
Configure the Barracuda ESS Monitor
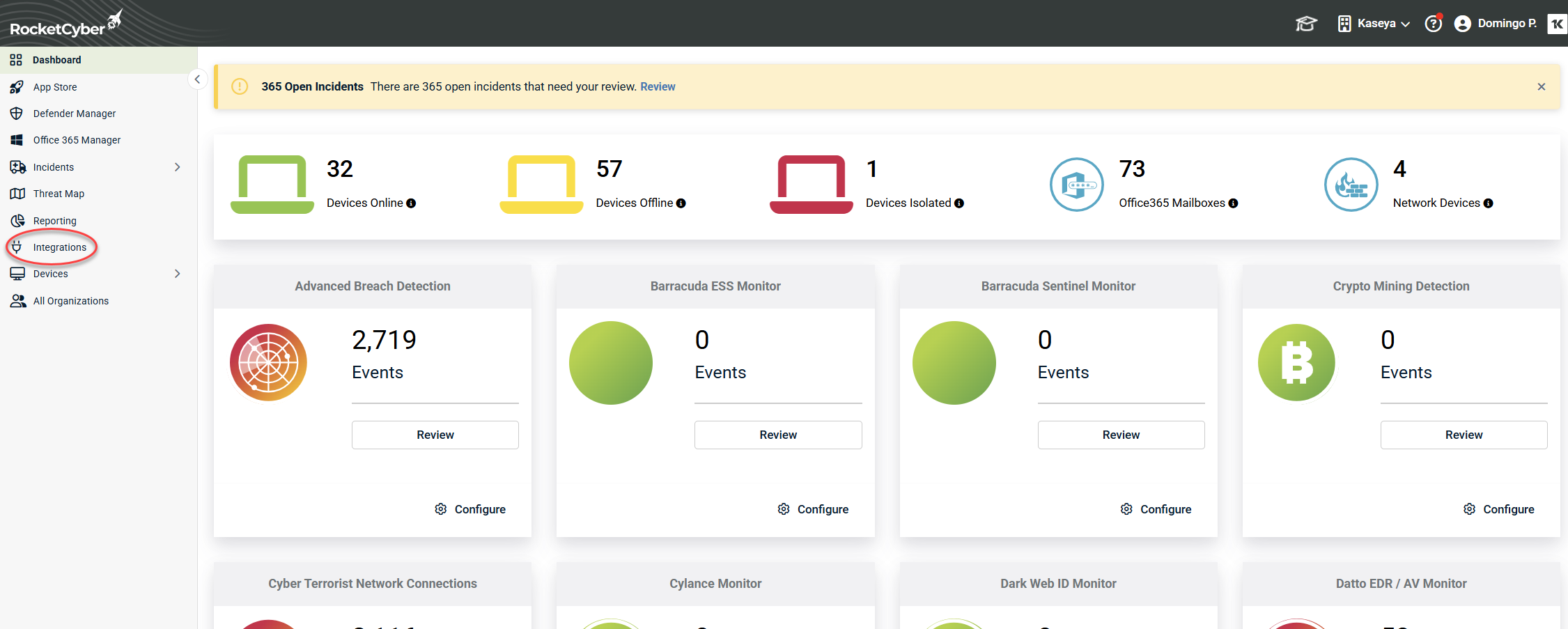point(813,509)
